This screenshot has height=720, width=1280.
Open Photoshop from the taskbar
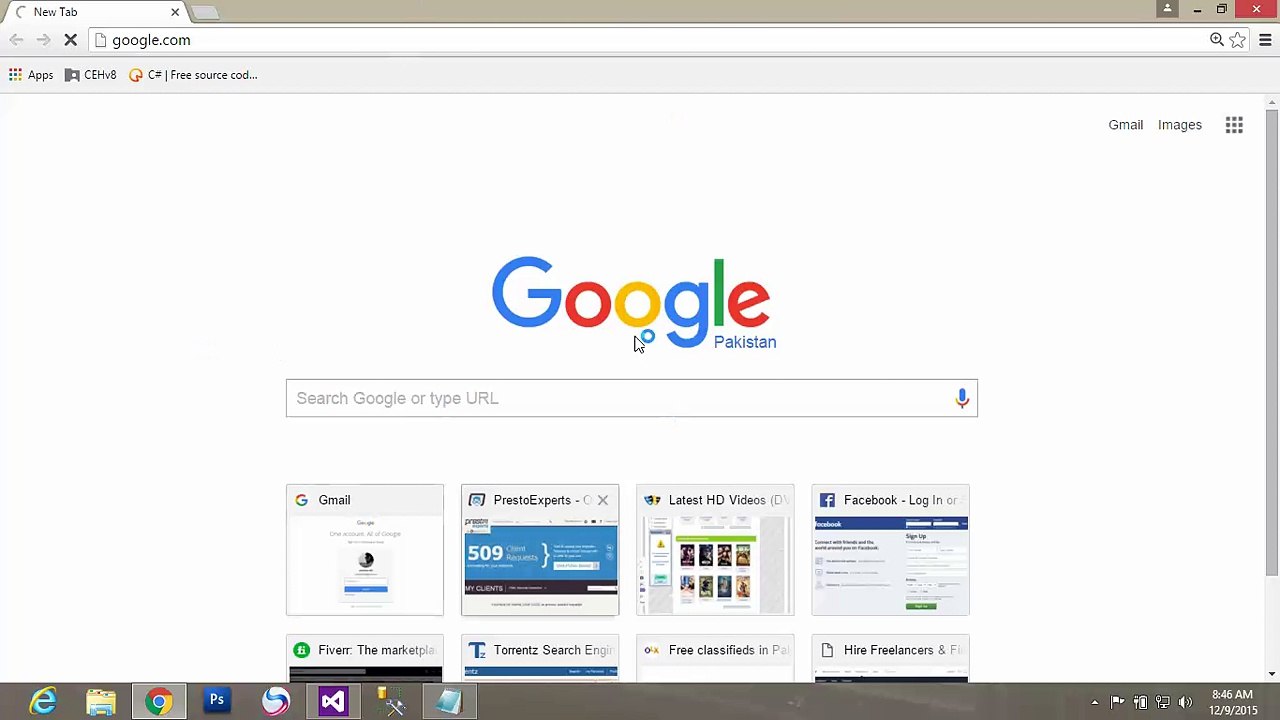217,702
